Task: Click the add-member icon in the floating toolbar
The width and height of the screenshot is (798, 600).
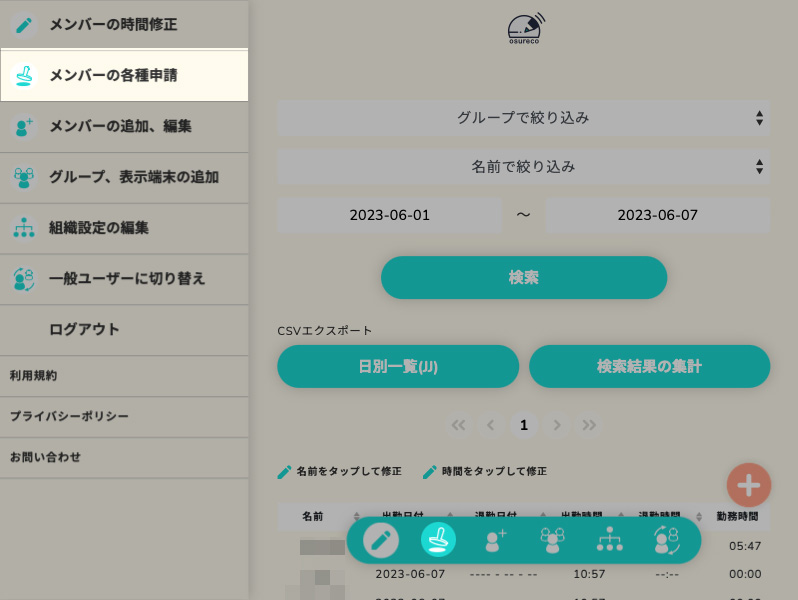Action: pyautogui.click(x=496, y=540)
